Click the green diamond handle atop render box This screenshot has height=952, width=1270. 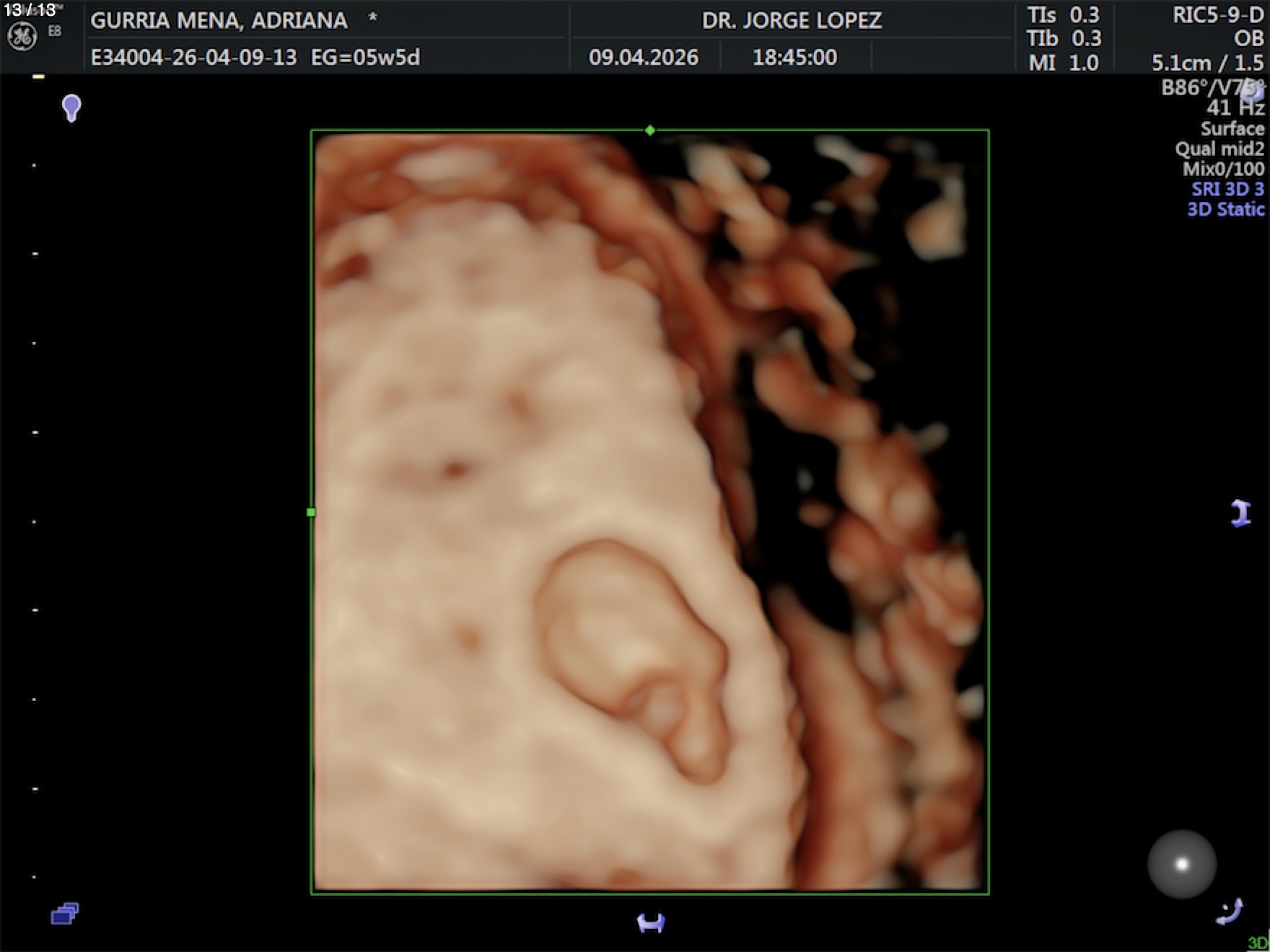[650, 131]
